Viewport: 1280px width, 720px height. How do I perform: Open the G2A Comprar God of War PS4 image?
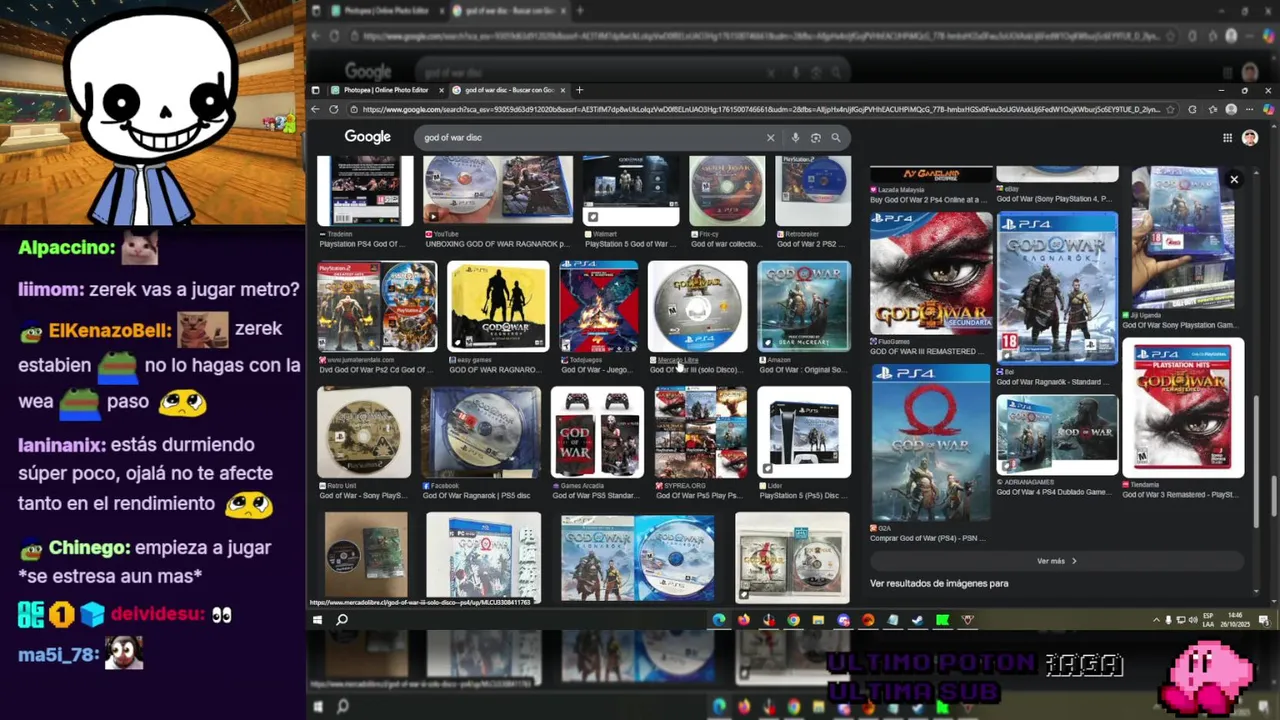[x=931, y=443]
